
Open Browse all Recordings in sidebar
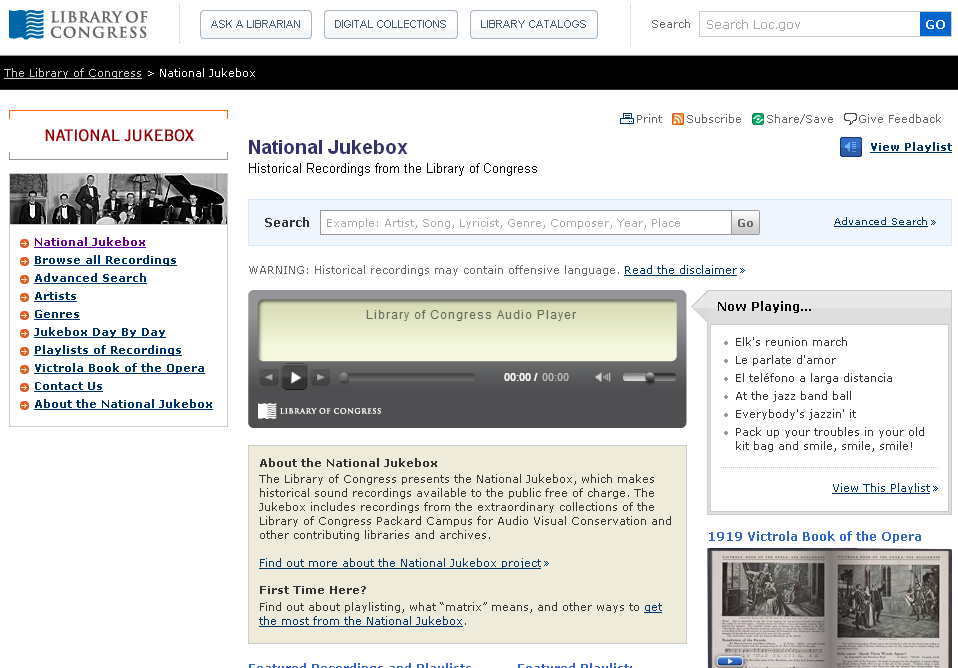tap(105, 260)
